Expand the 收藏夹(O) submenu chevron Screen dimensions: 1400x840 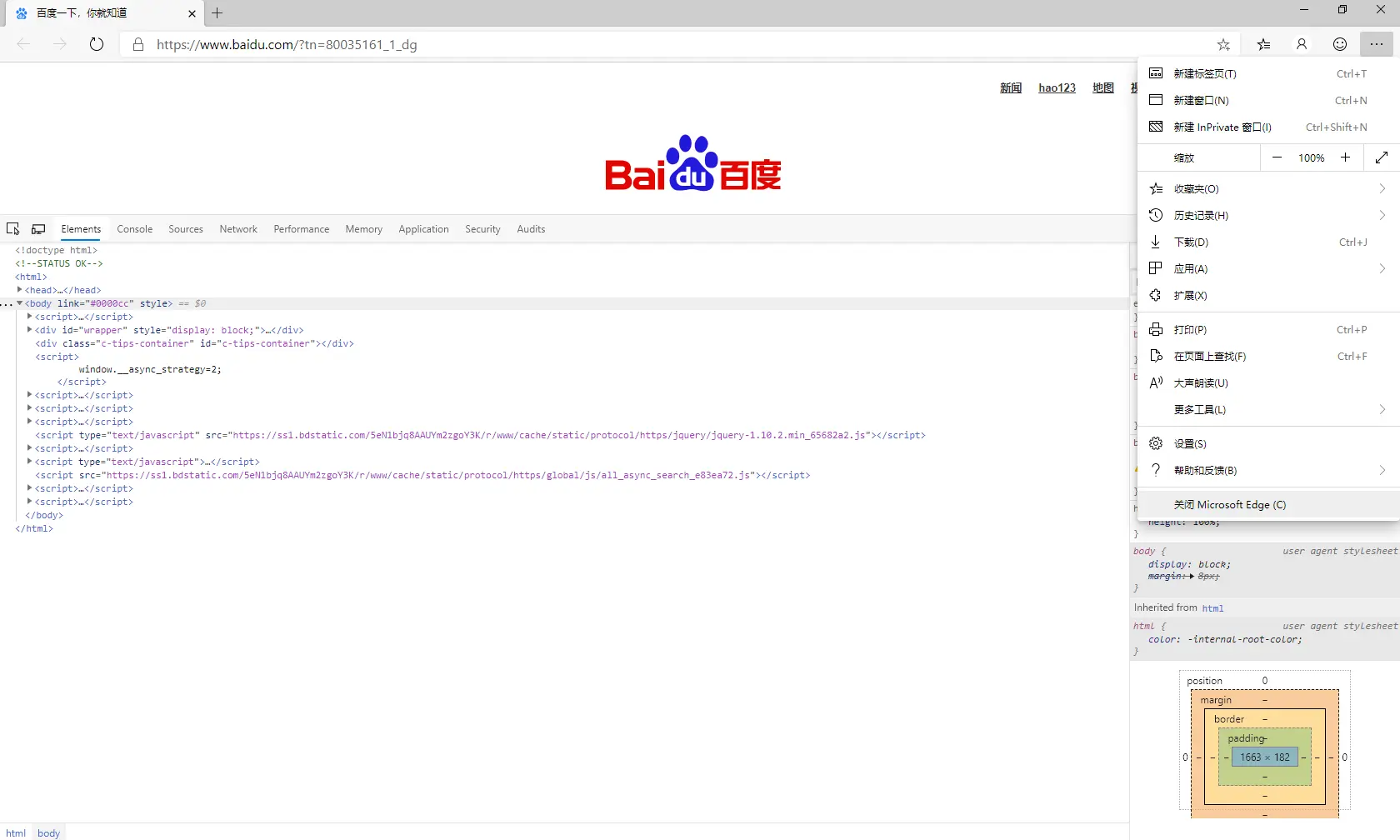pos(1382,188)
